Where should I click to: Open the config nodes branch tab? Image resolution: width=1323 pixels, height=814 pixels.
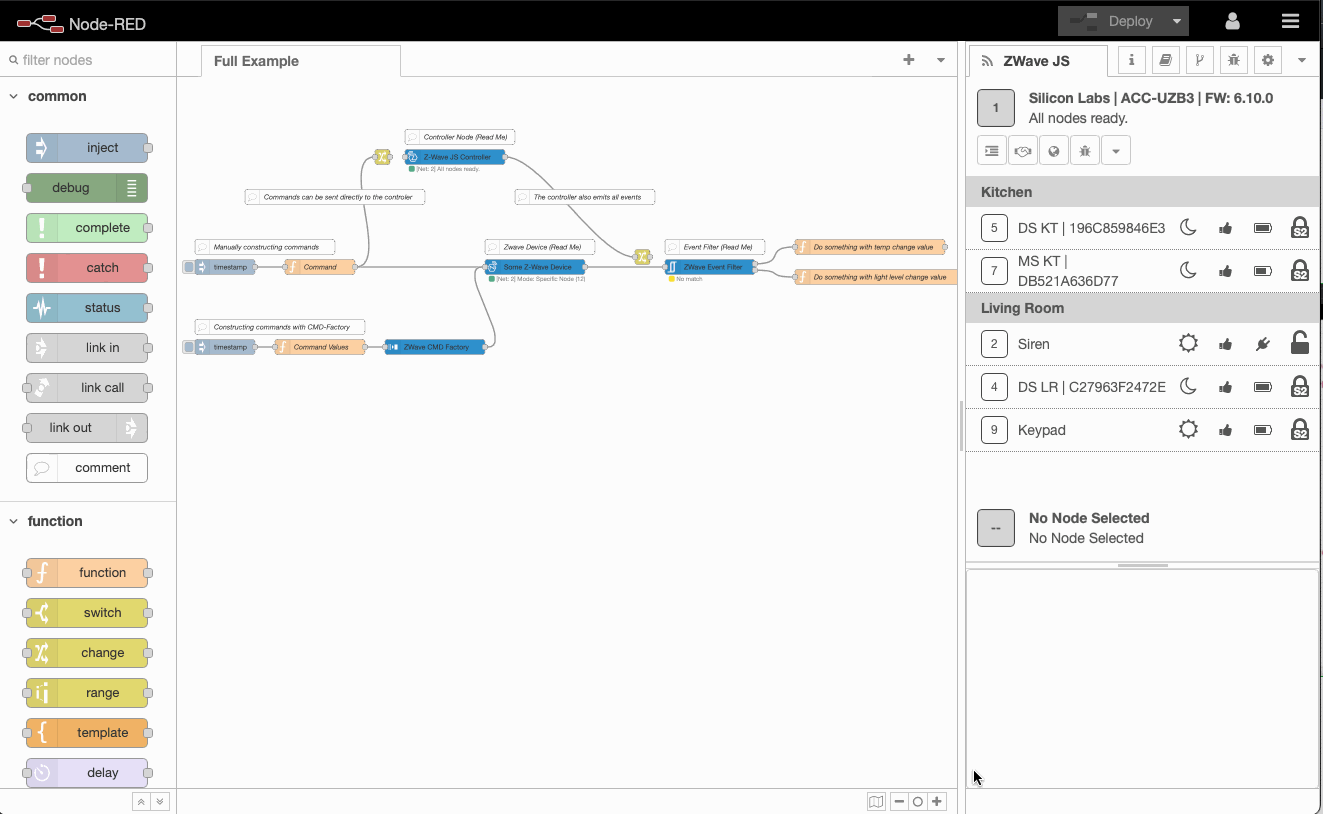click(x=1199, y=60)
